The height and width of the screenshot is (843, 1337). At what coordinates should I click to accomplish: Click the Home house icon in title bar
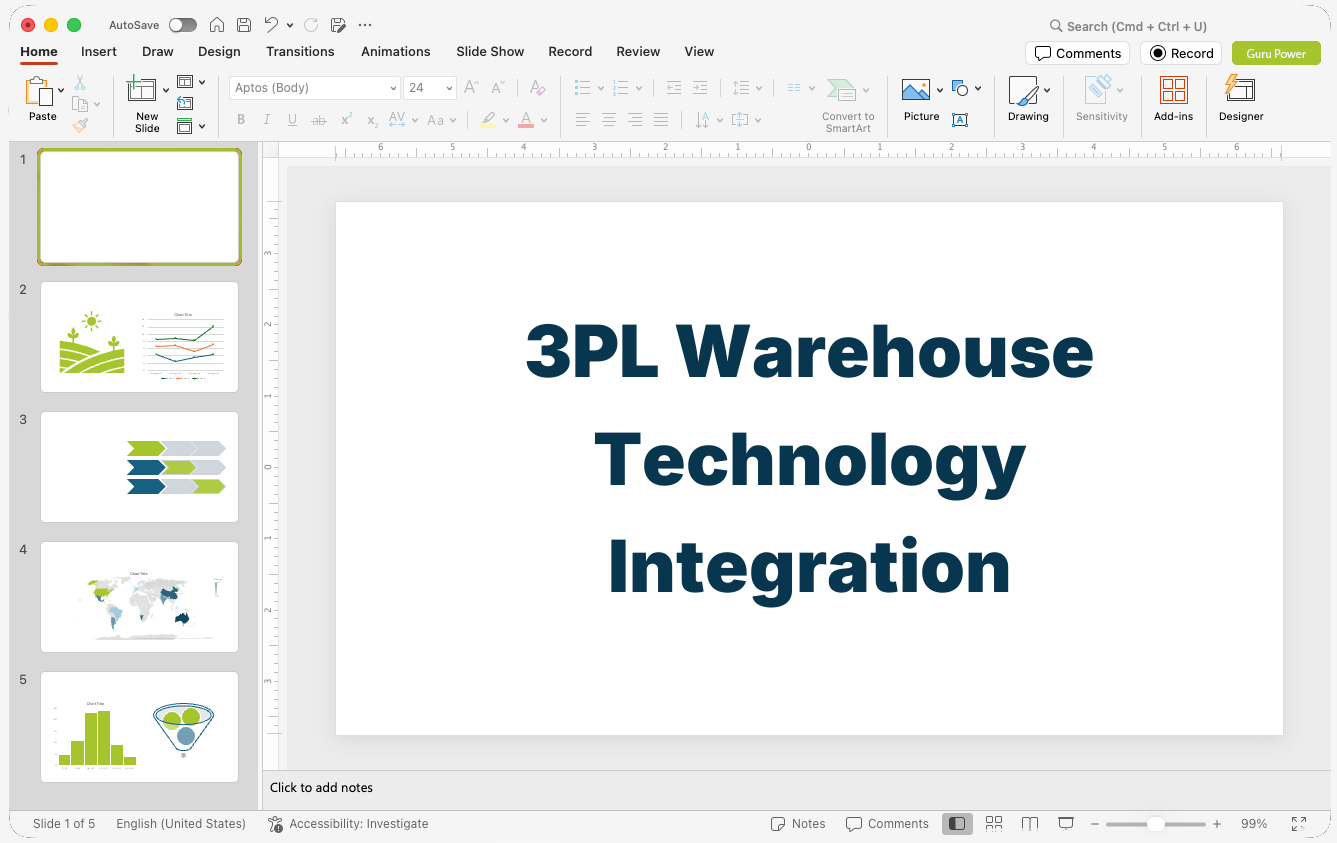click(217, 25)
